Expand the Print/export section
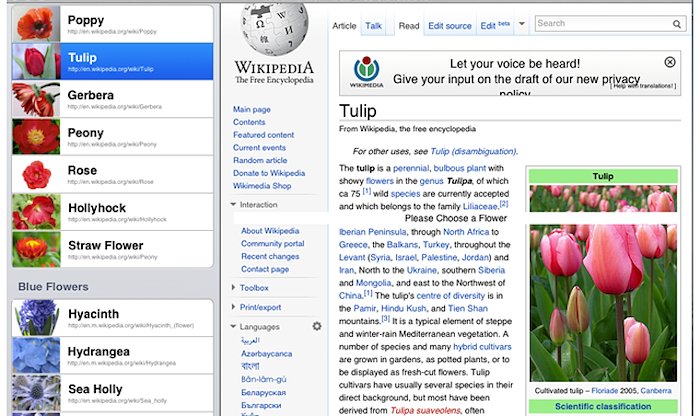The width and height of the screenshot is (700, 416). [233, 307]
